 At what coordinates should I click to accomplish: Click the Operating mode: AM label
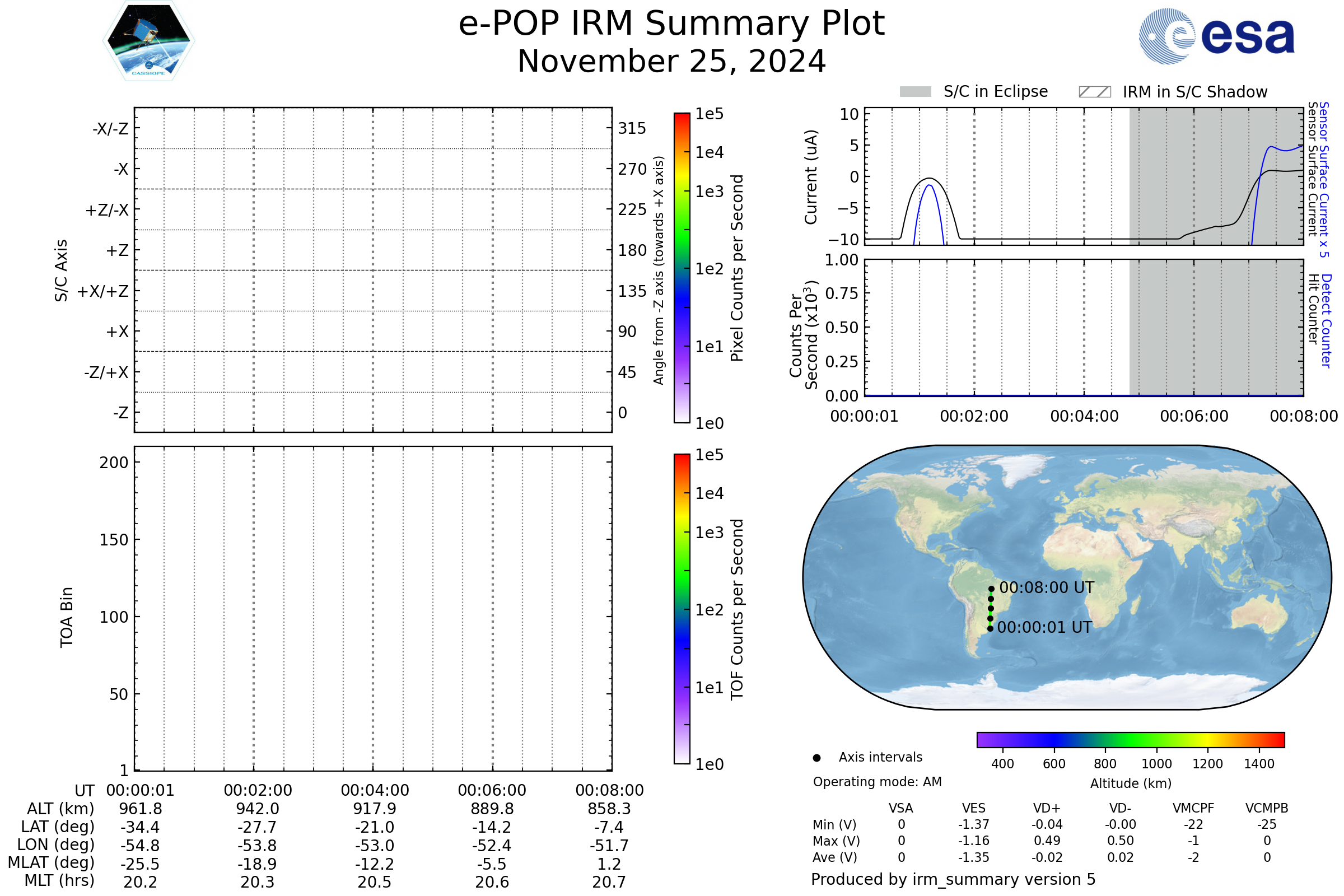pos(877,782)
